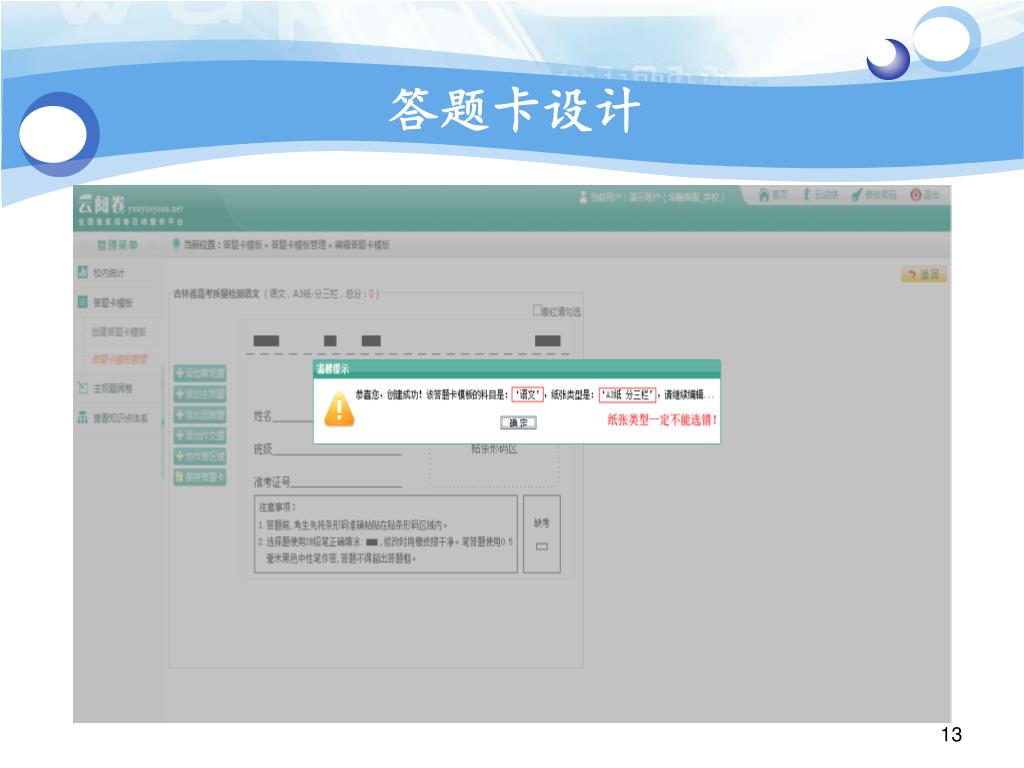Click the 温馨提示 dialog title bar

(x=517, y=369)
